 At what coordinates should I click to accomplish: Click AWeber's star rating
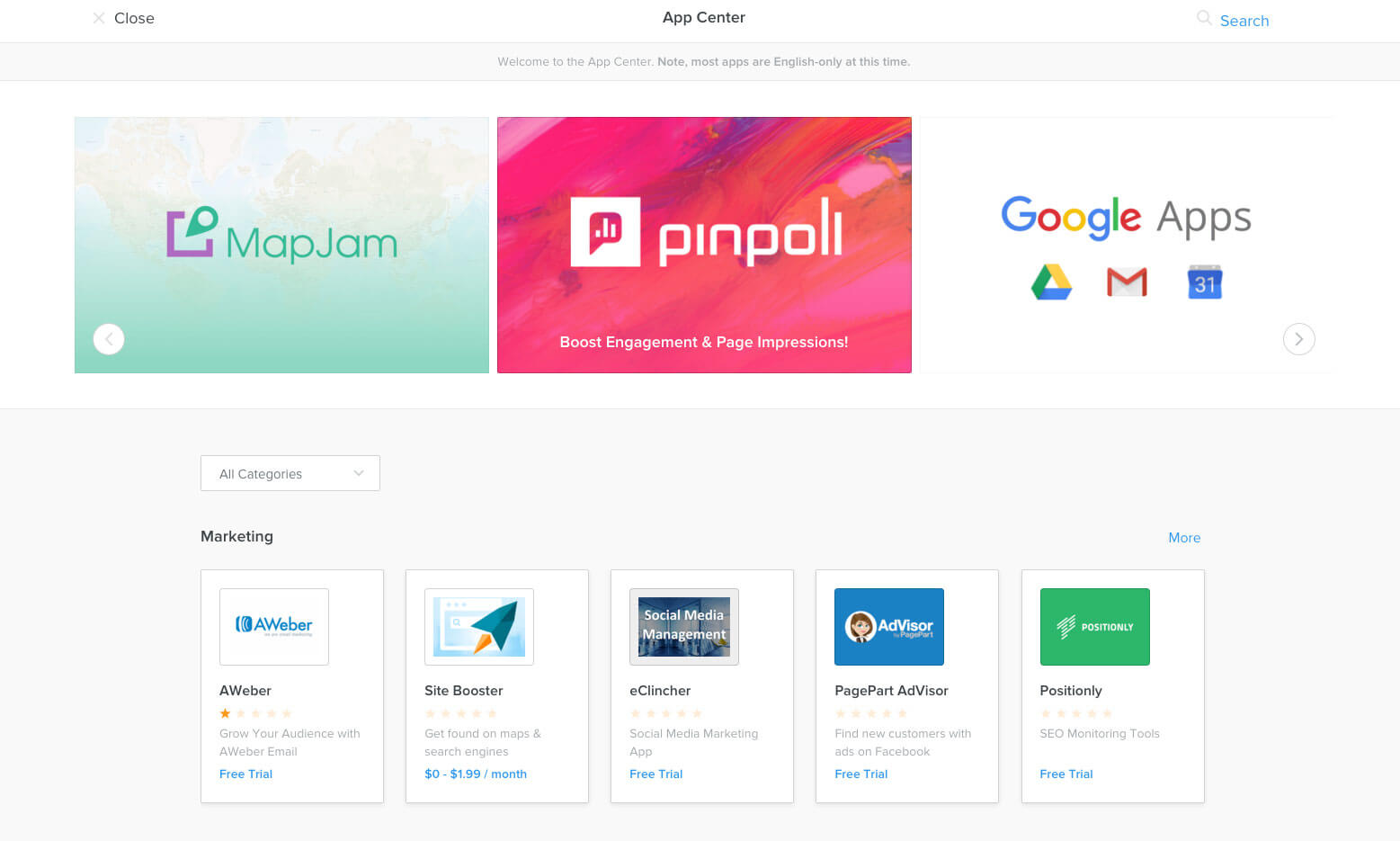255,713
